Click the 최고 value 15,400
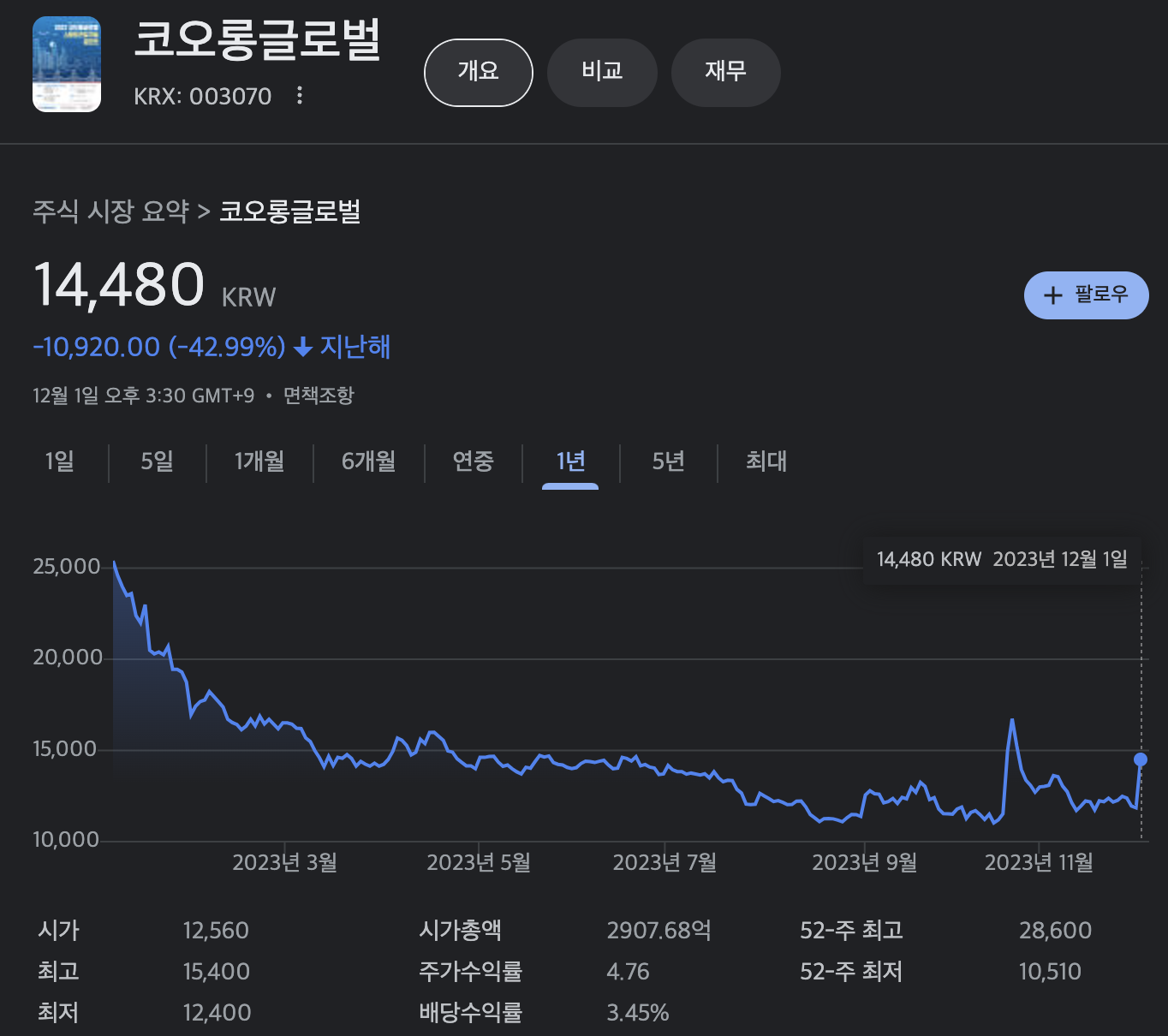The height and width of the screenshot is (1036, 1168). [x=217, y=972]
